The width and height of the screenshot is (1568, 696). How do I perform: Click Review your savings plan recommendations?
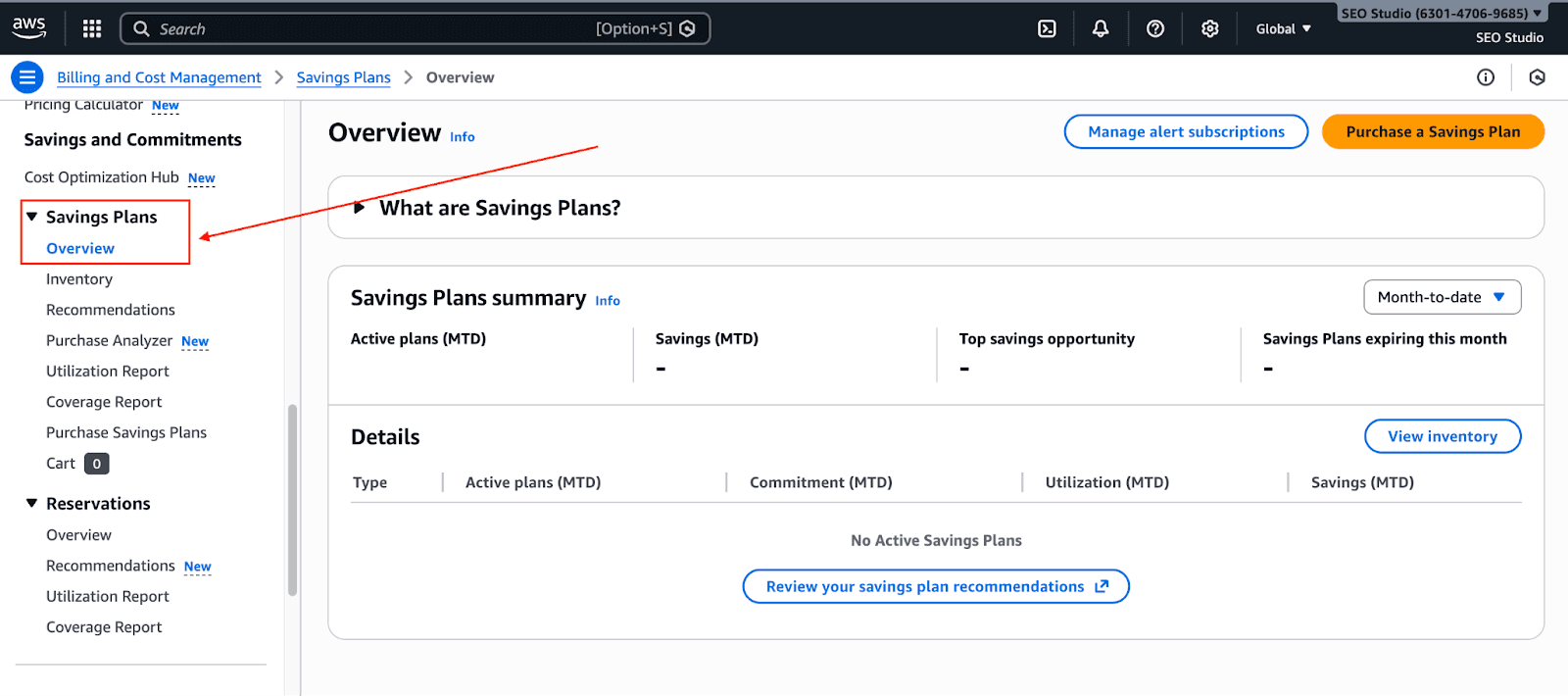point(936,586)
